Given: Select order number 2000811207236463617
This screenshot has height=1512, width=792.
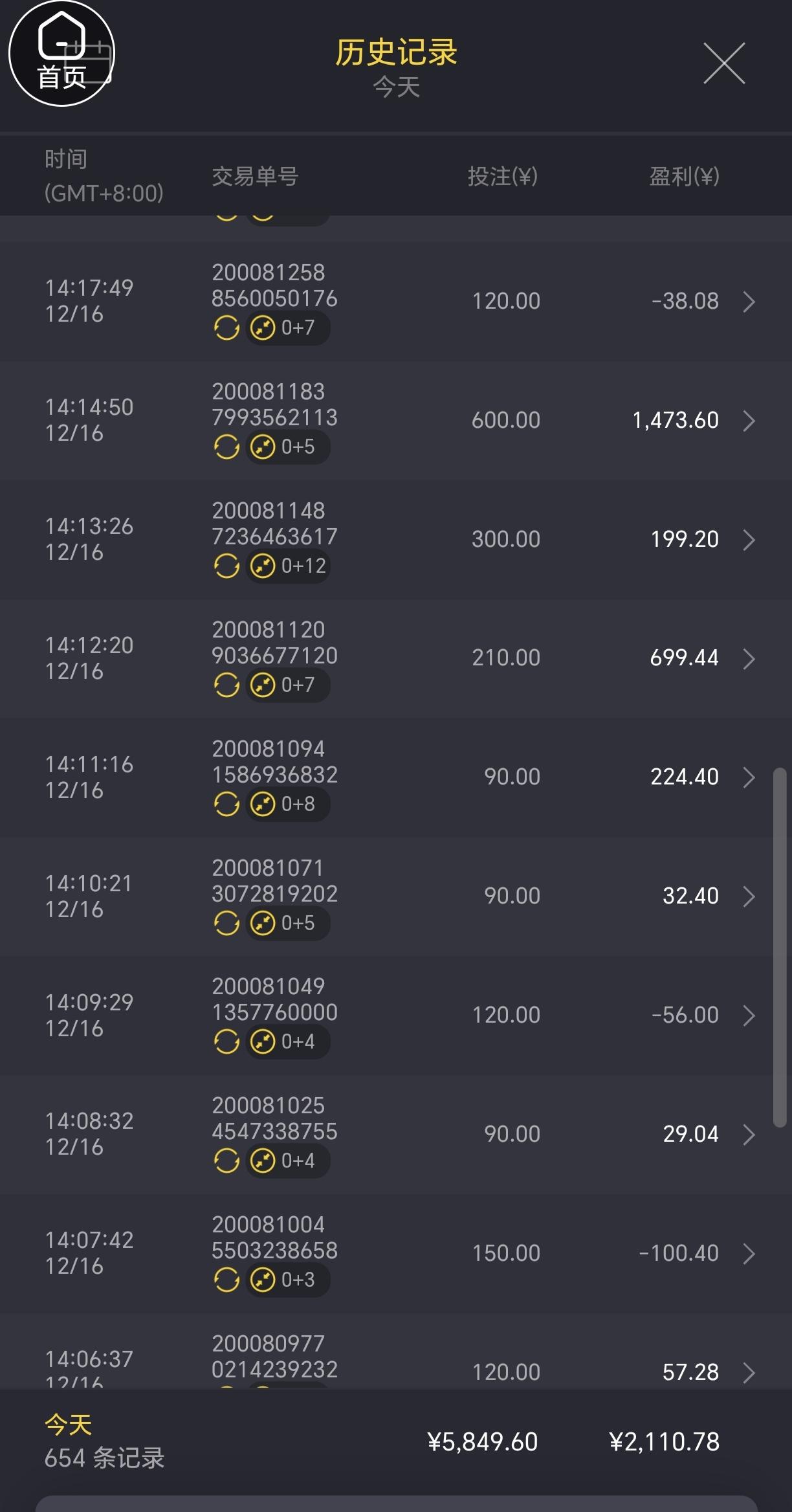Looking at the screenshot, I should (x=274, y=524).
